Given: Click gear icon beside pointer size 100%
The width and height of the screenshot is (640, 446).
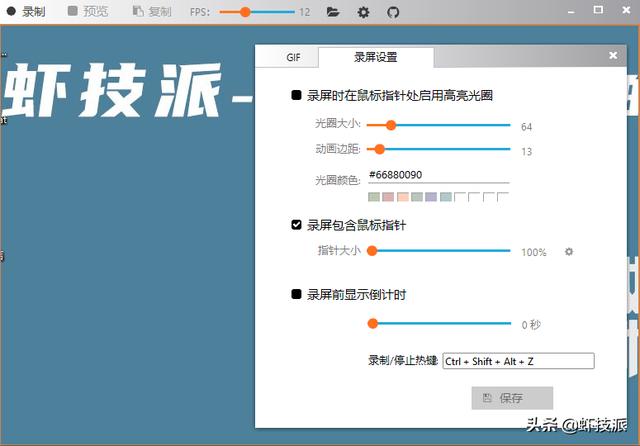Looking at the screenshot, I should 569,252.
